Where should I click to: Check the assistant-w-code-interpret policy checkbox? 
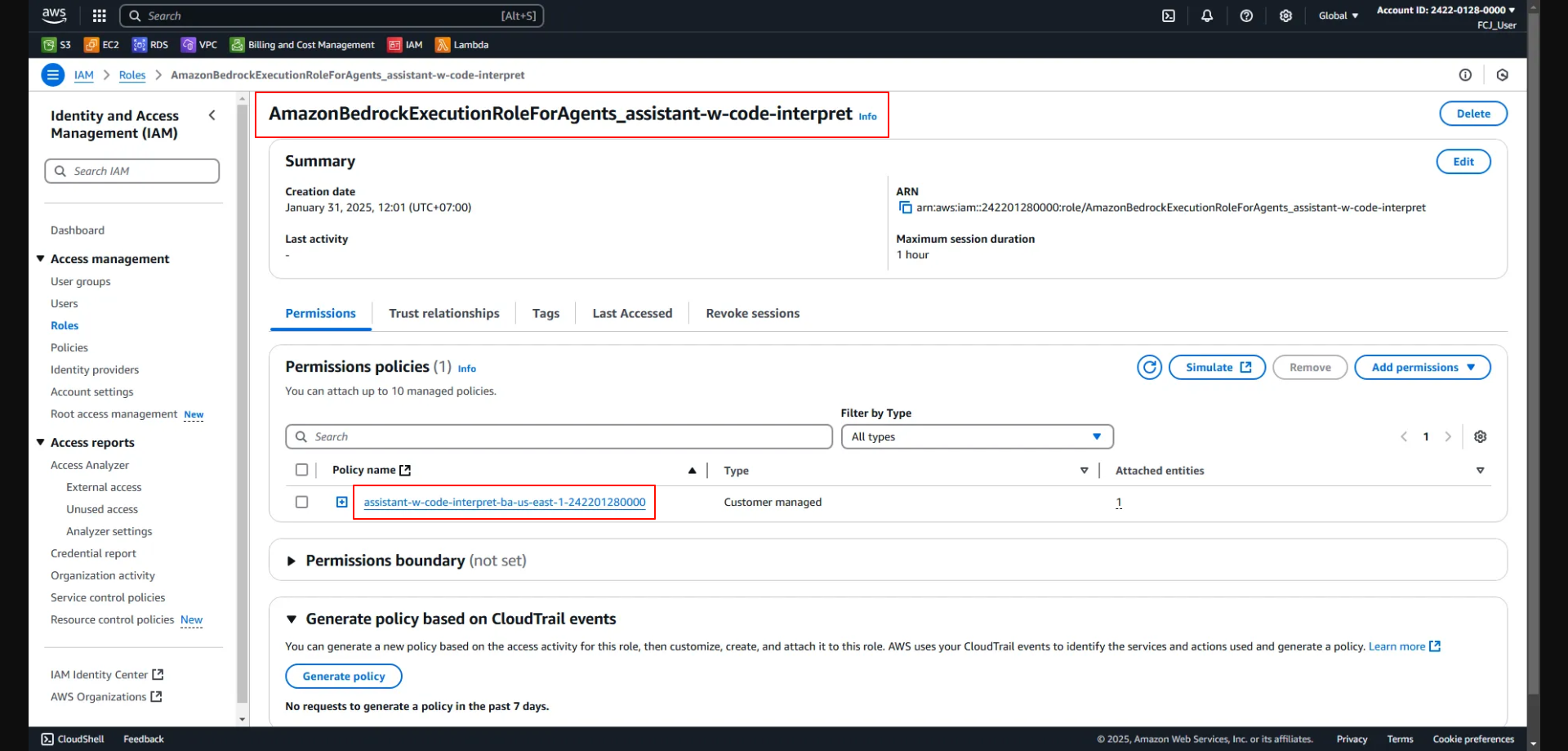(301, 502)
